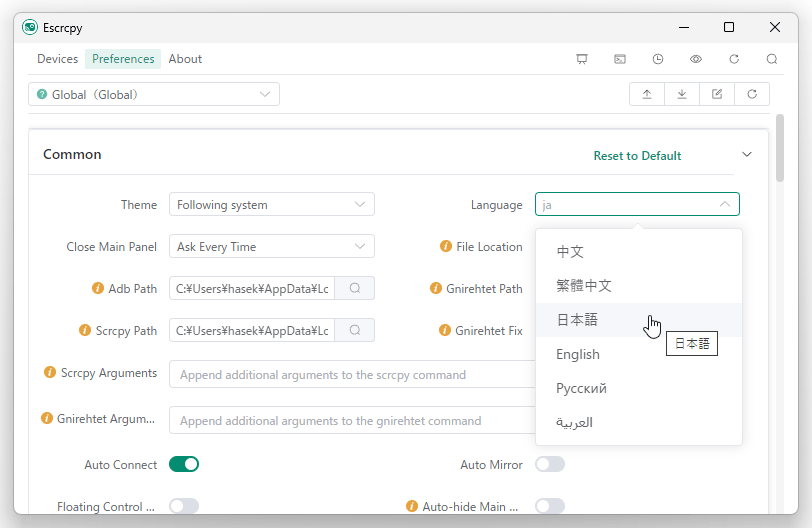Click the import upload arrow button
812x528 pixels.
647,94
